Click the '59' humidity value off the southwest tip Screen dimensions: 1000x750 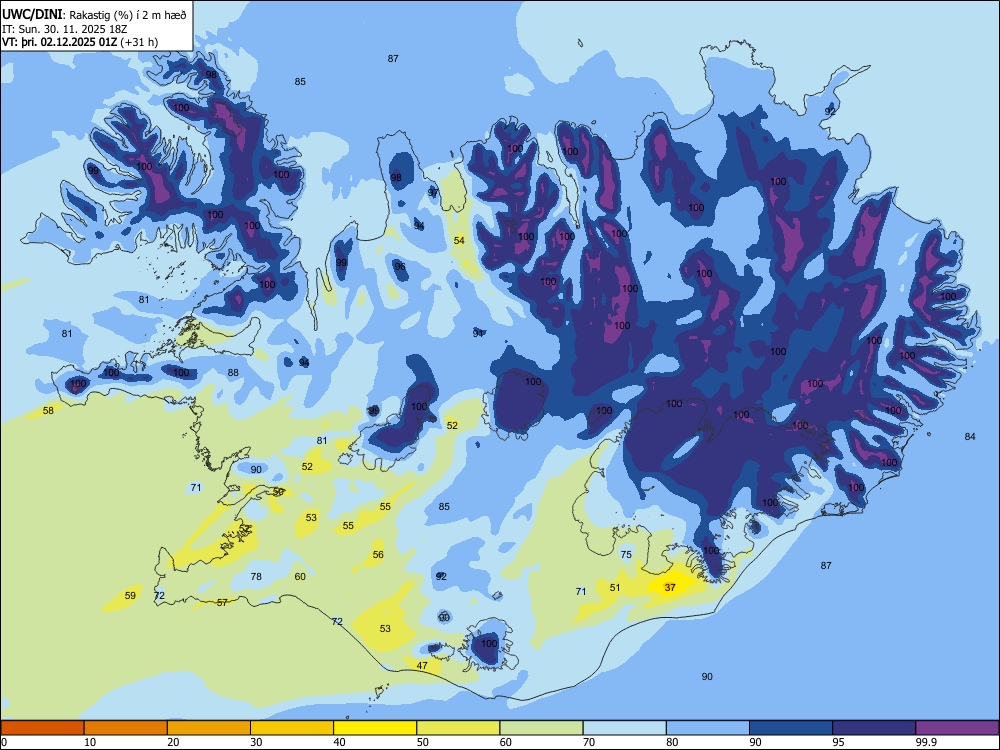click(130, 596)
